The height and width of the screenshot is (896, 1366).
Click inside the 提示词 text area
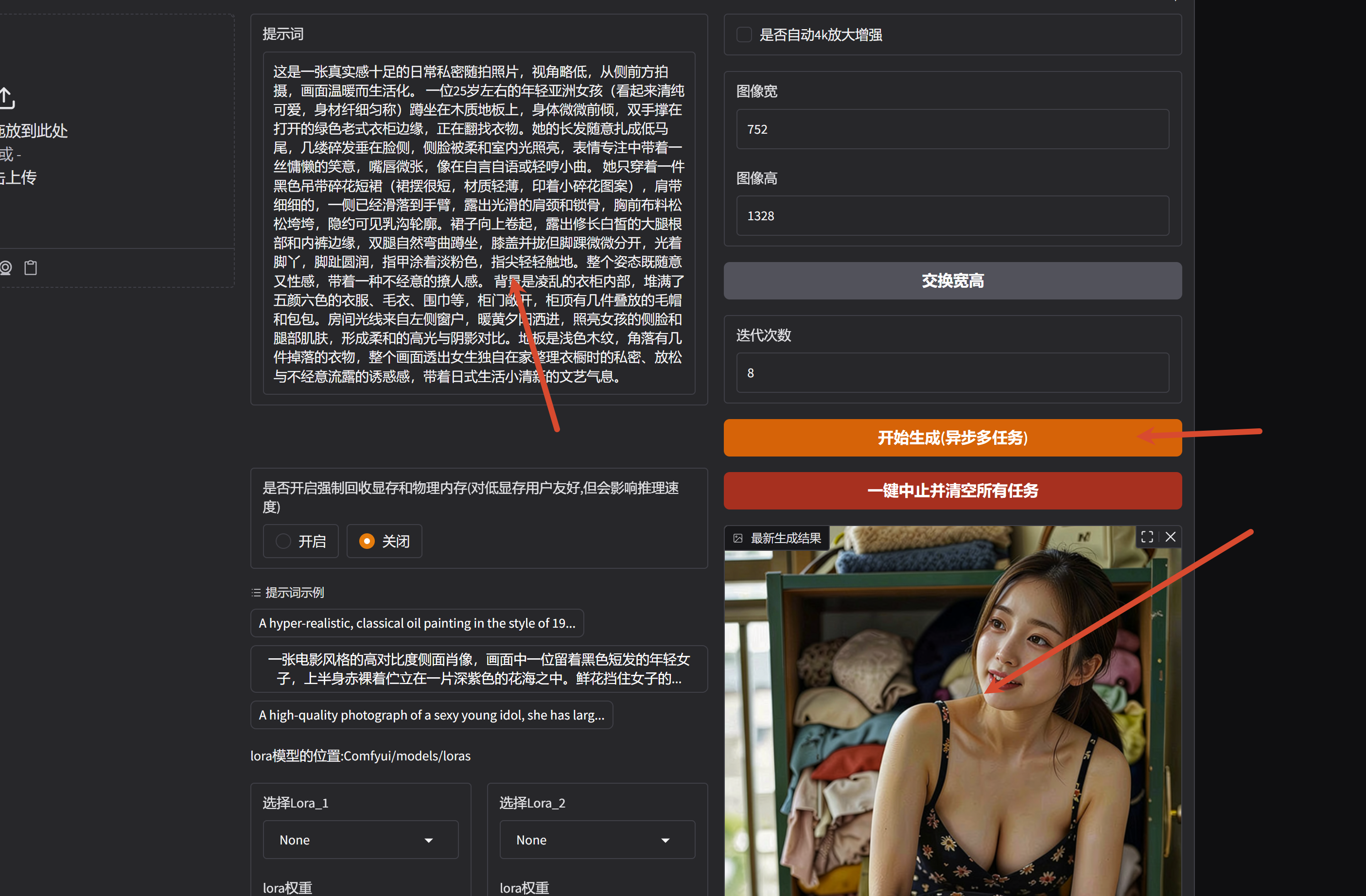(x=479, y=223)
